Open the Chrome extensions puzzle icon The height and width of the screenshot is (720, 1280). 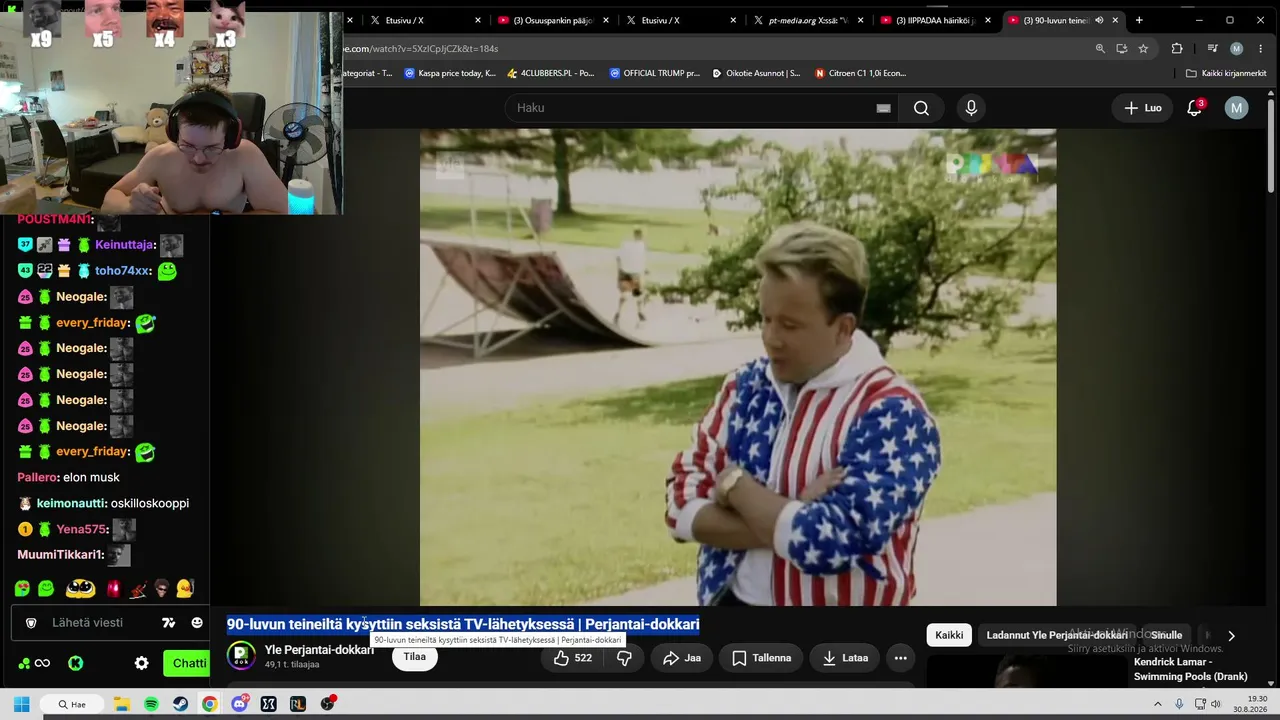(1177, 48)
